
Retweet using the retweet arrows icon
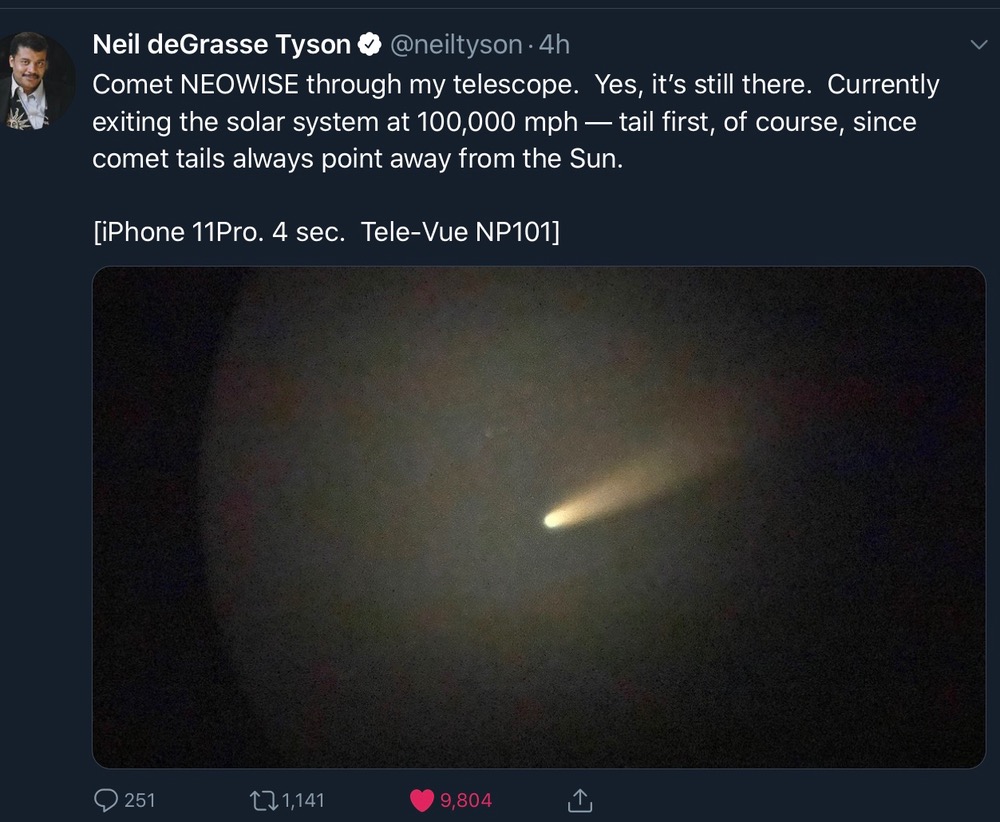click(x=263, y=800)
